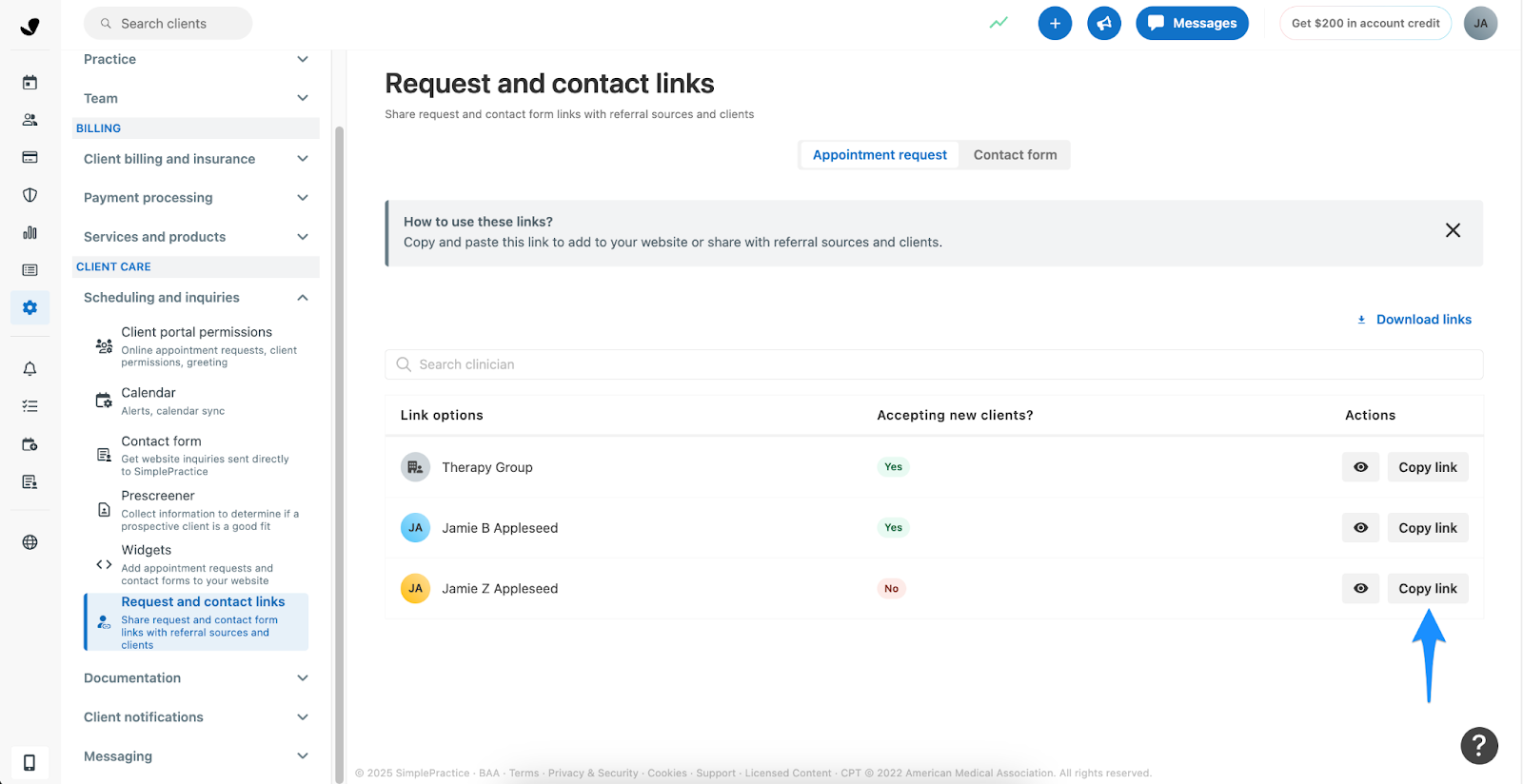Open the mobile device icon at bottom left
Image resolution: width=1523 pixels, height=784 pixels.
[x=30, y=763]
